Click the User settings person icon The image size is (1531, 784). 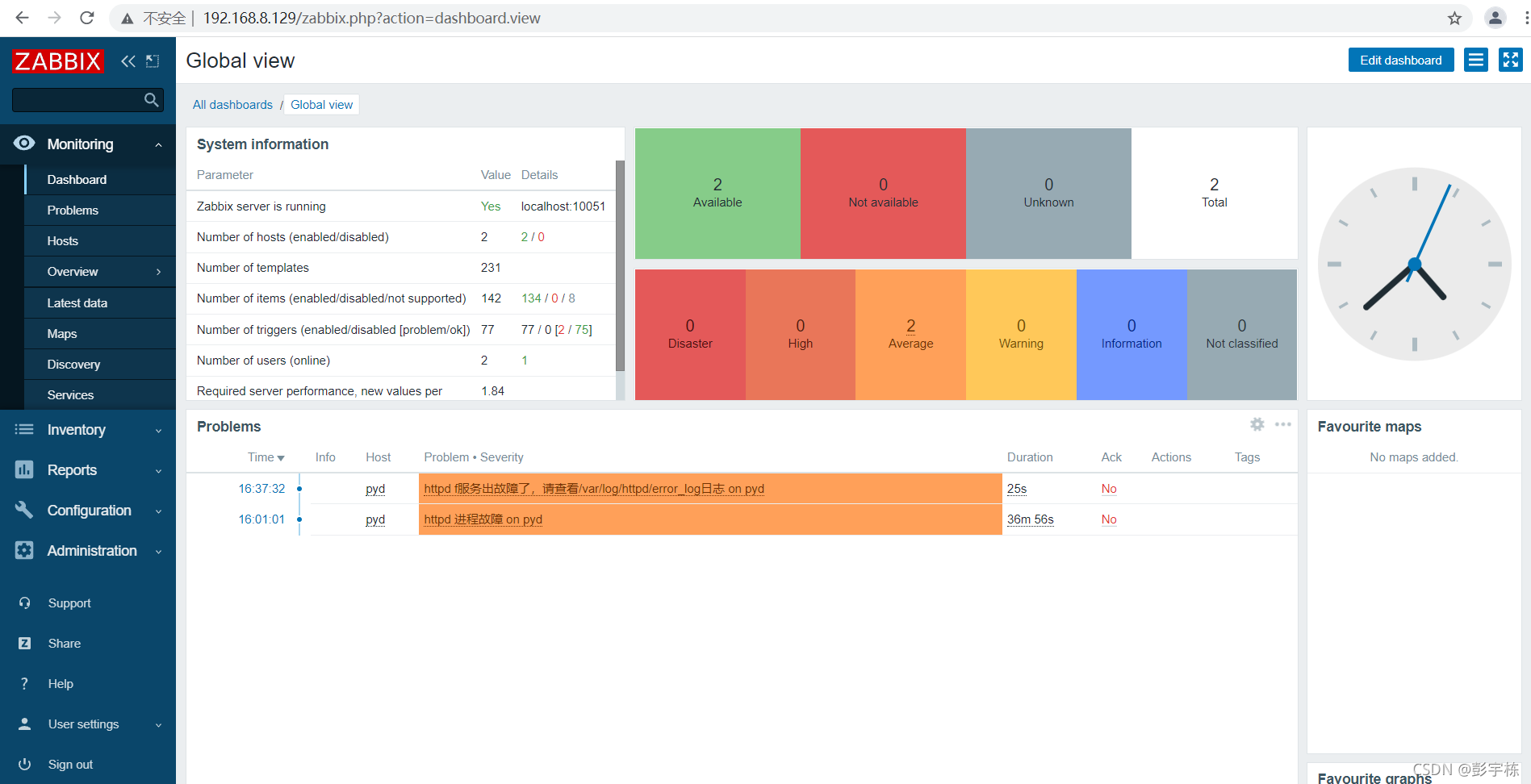point(25,724)
